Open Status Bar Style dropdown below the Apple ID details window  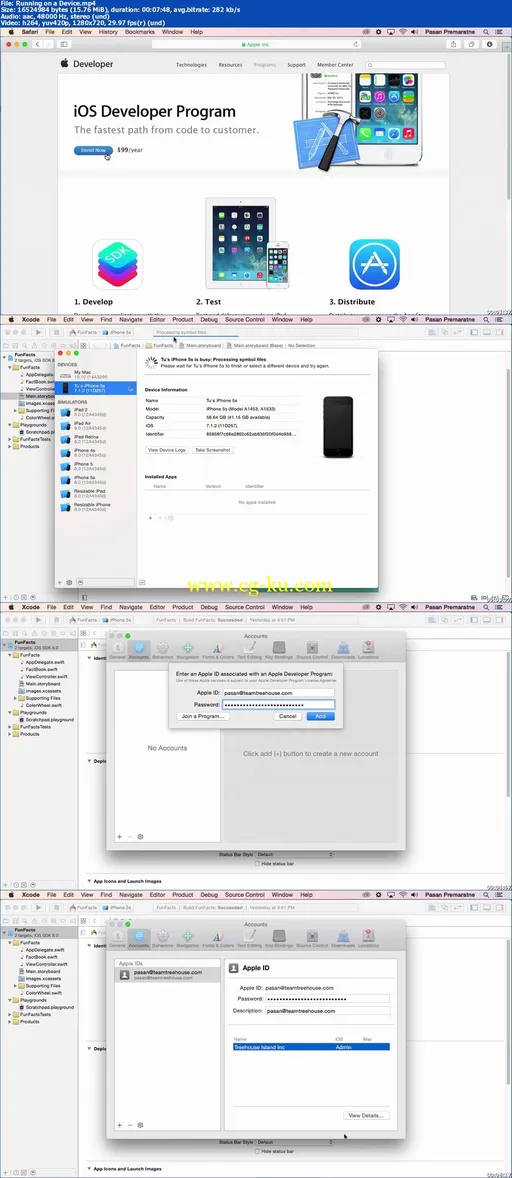tap(295, 1142)
